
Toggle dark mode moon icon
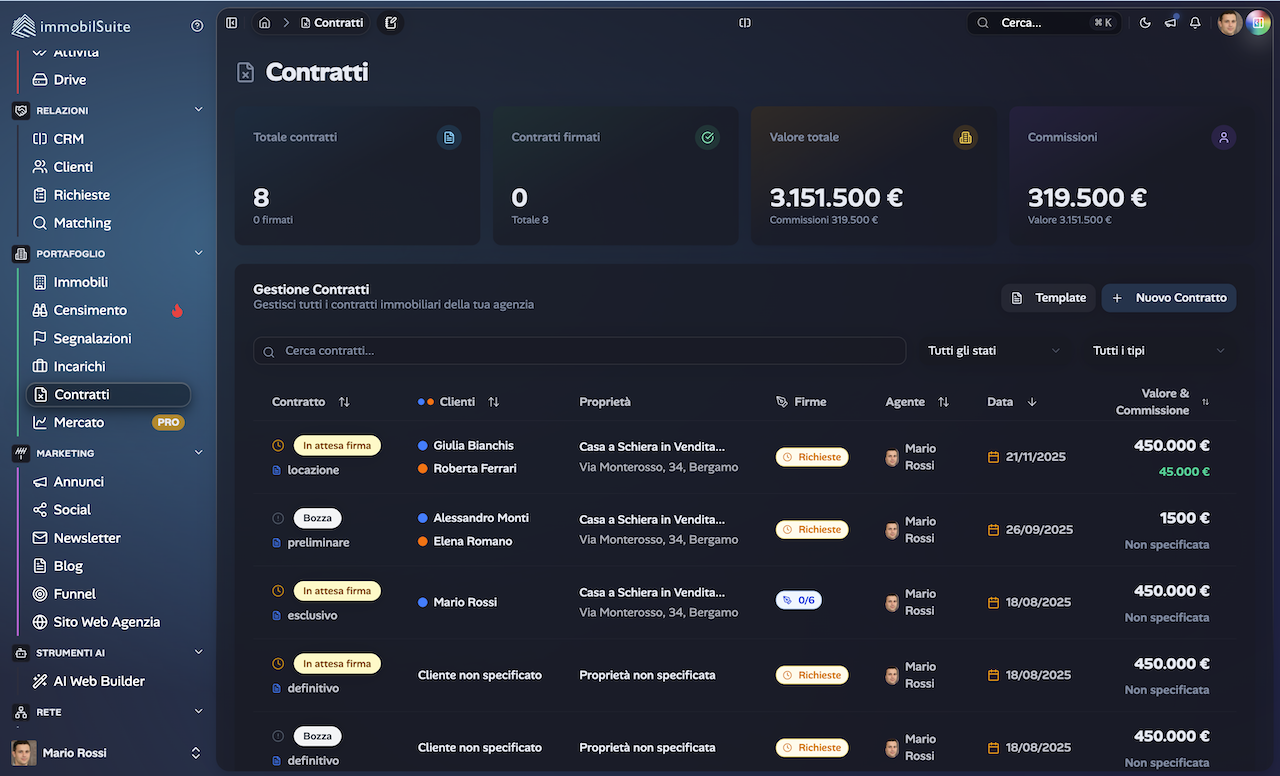point(1145,23)
